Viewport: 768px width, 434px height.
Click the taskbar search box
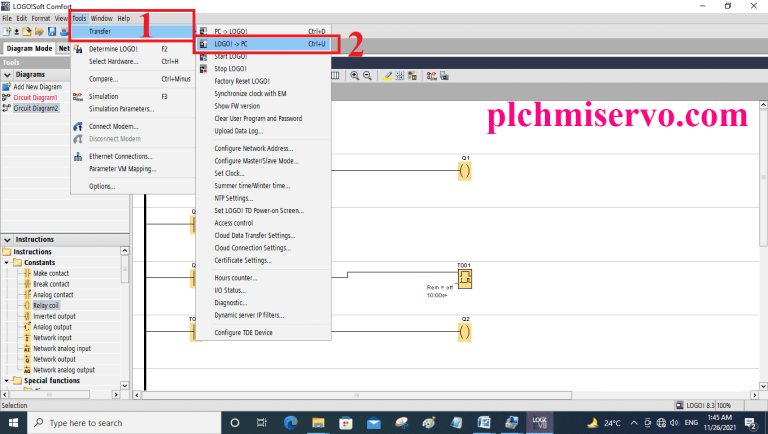(123, 423)
